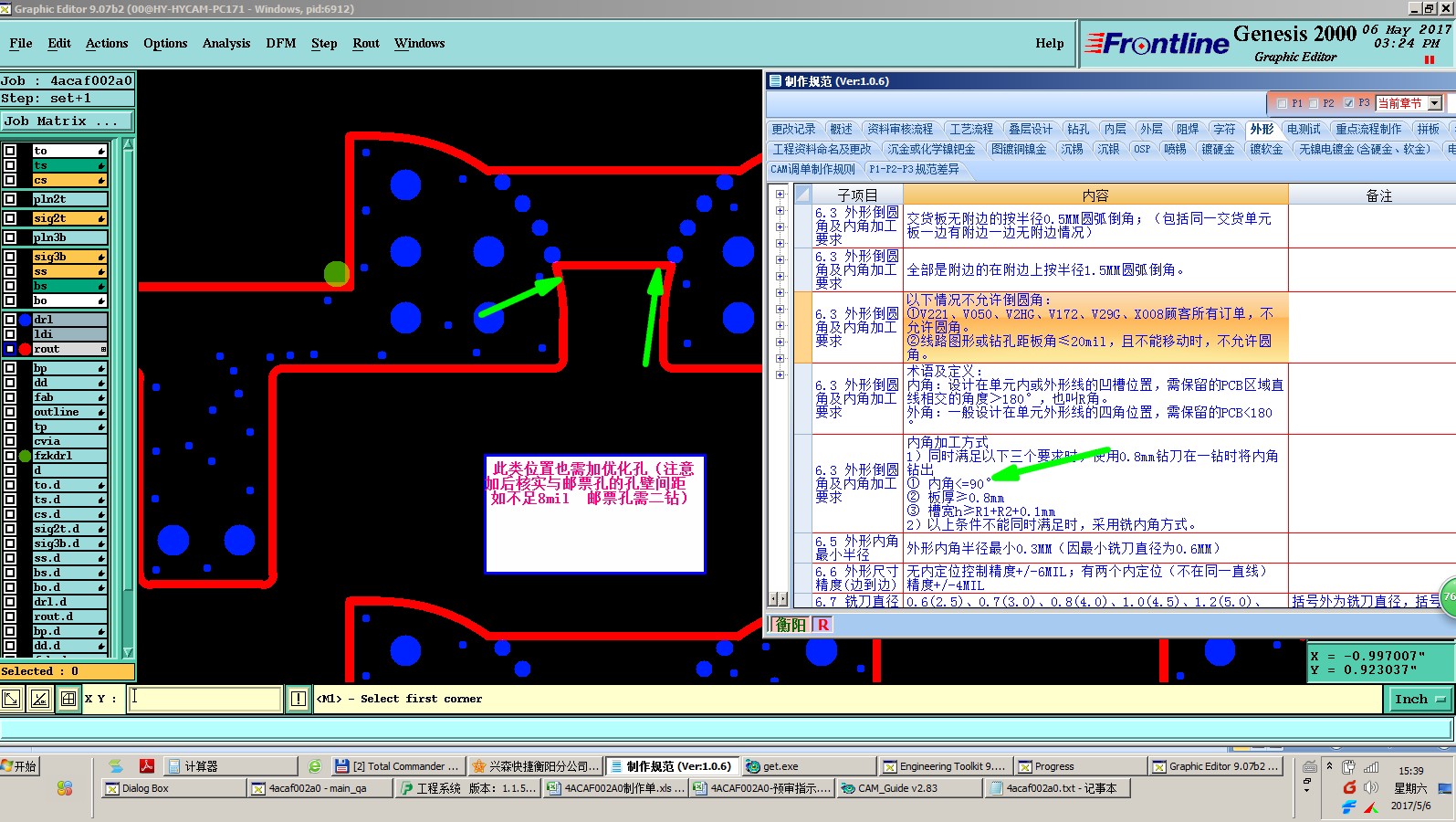
Task: Click the Adobe Reader icon in taskbar quick launch
Action: point(146,766)
